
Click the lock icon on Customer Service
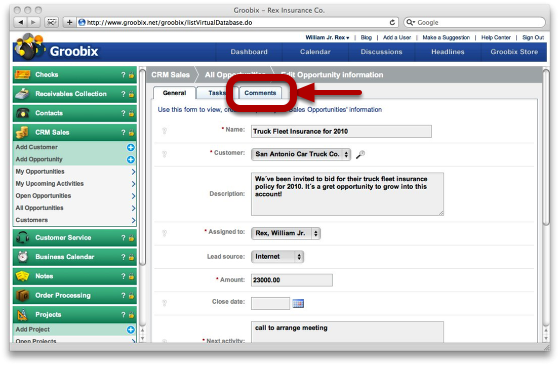click(x=131, y=238)
